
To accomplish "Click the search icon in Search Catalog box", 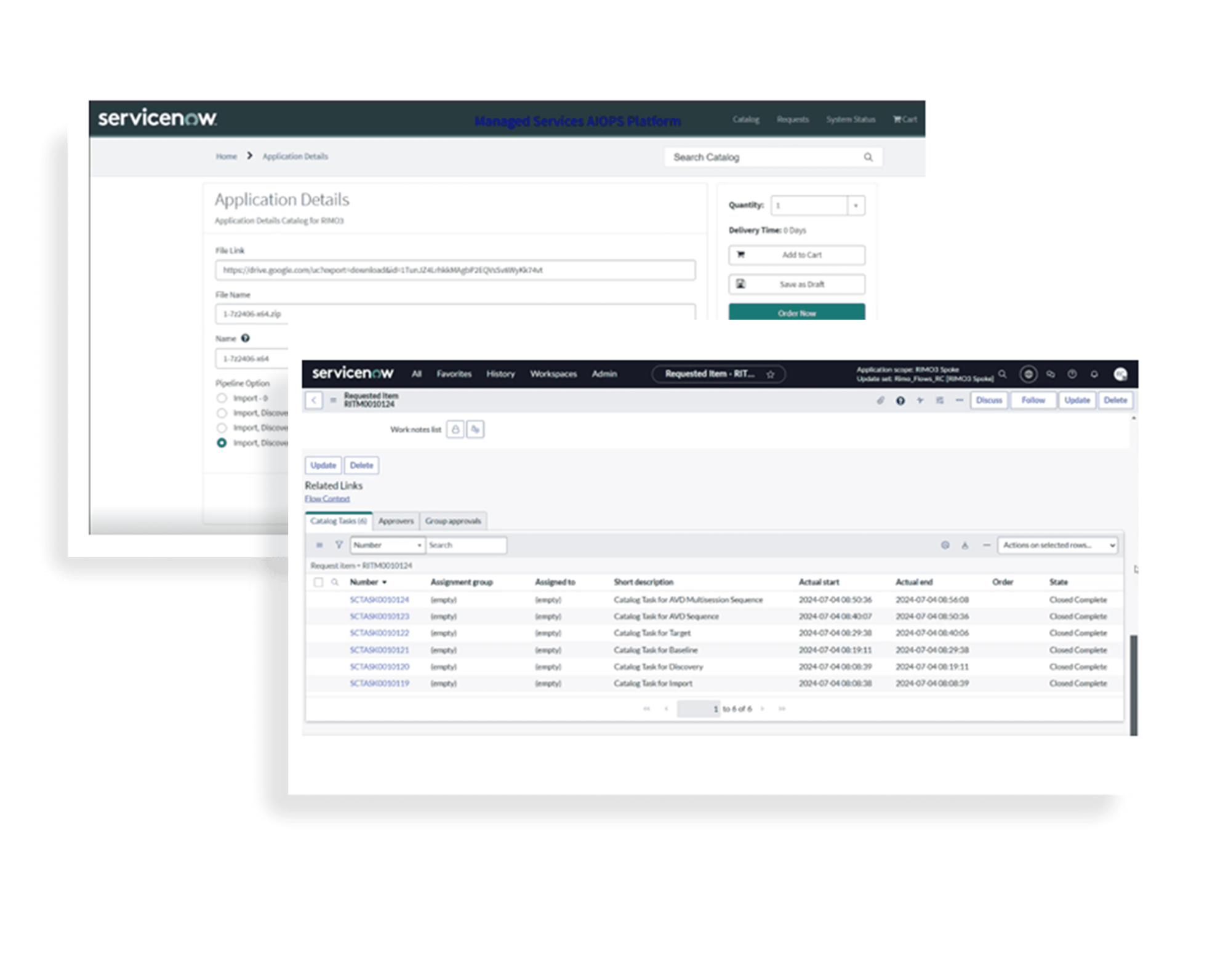I will pos(868,157).
